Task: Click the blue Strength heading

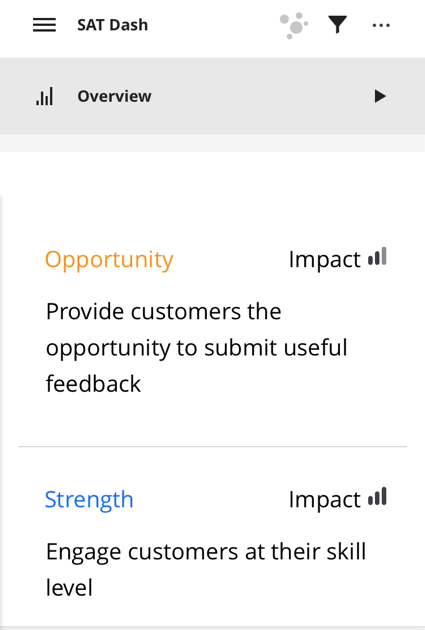Action: coord(89,500)
